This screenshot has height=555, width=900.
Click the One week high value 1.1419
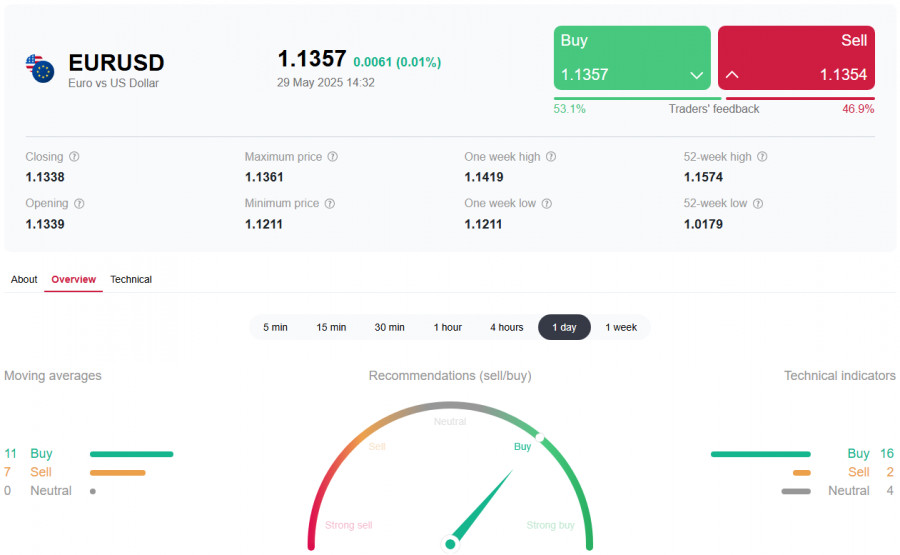coord(484,177)
